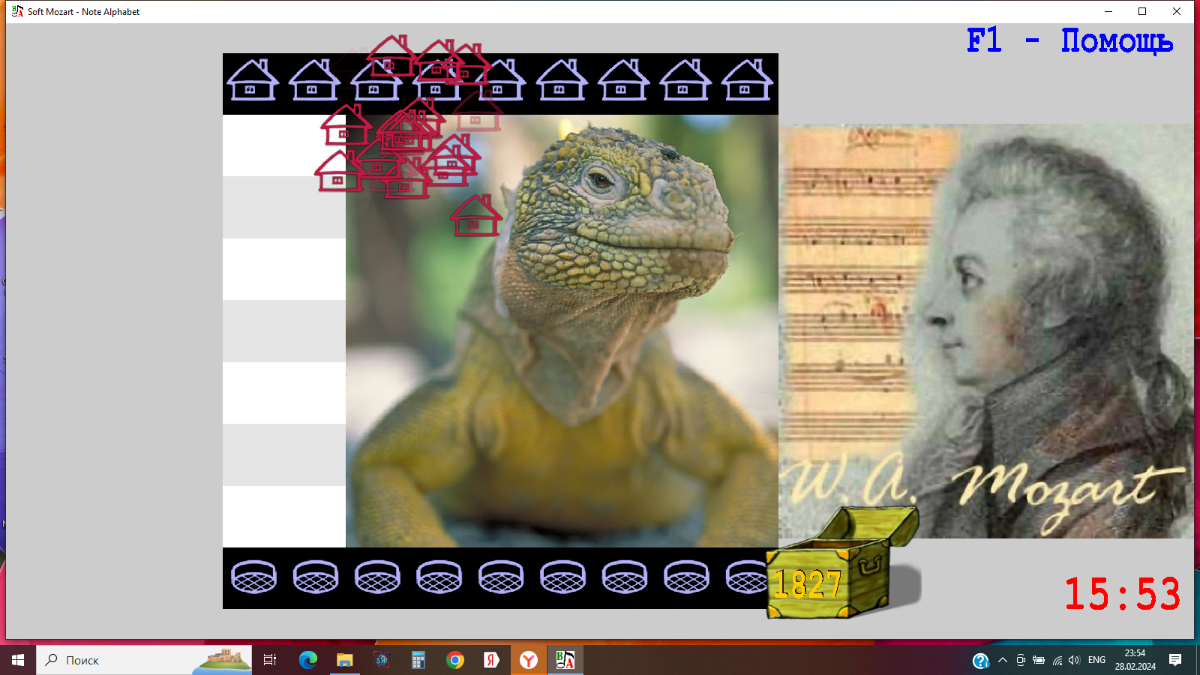Click the seventh net basket from the left
The image size is (1200, 675).
tap(626, 577)
